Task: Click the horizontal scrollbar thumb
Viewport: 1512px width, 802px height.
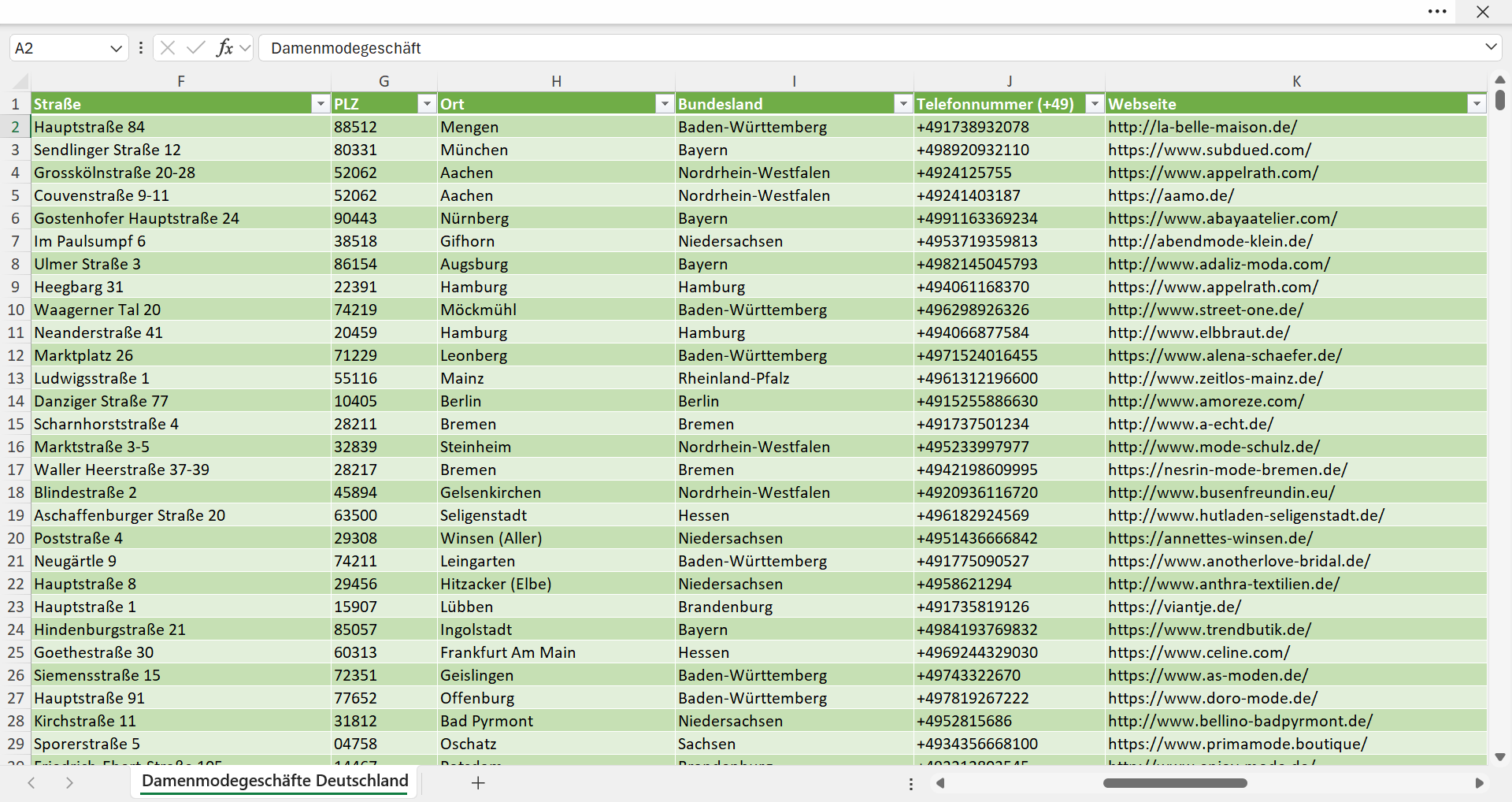Action: tap(1175, 783)
